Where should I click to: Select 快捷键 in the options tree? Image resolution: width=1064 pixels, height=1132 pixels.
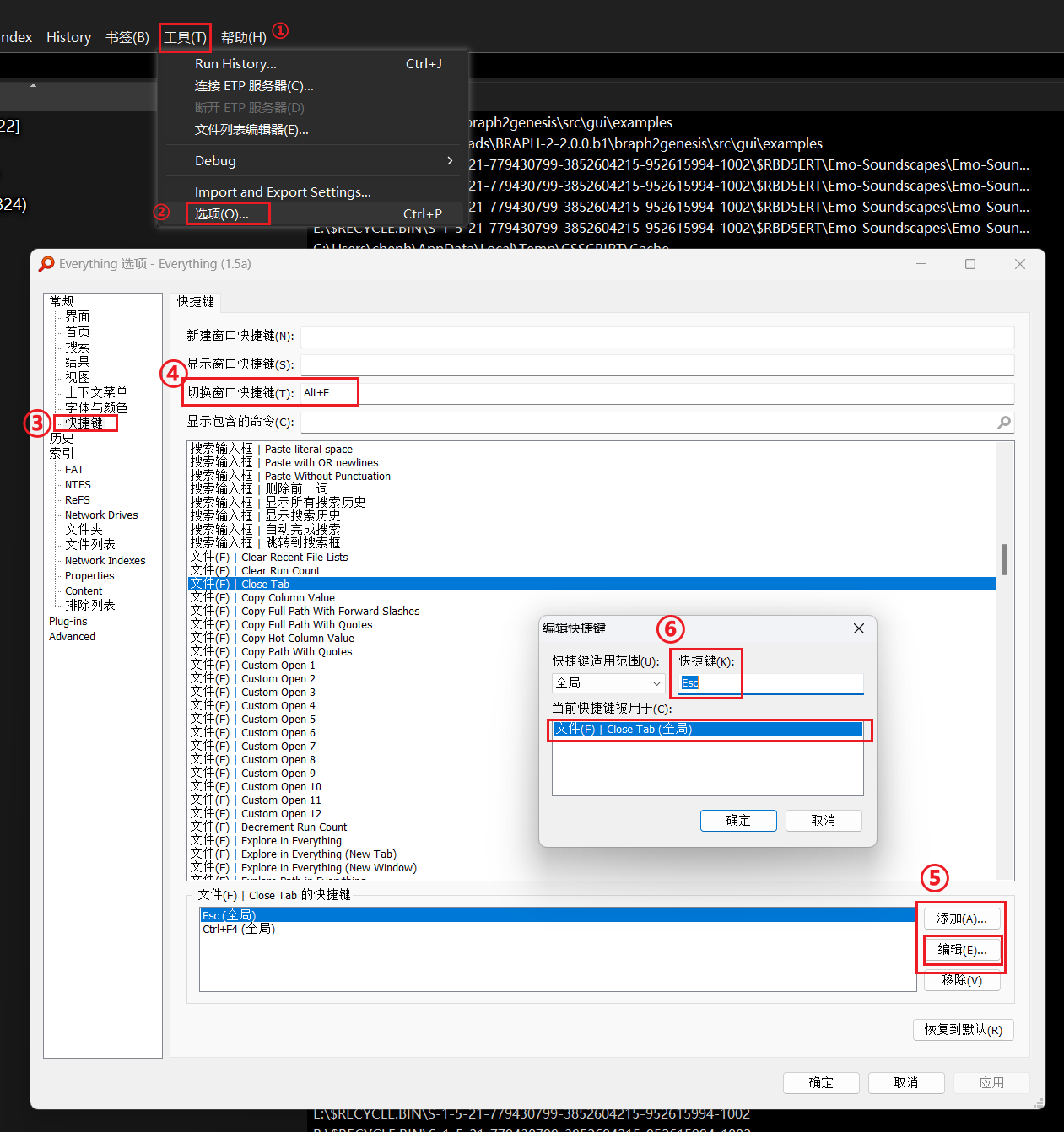point(84,423)
